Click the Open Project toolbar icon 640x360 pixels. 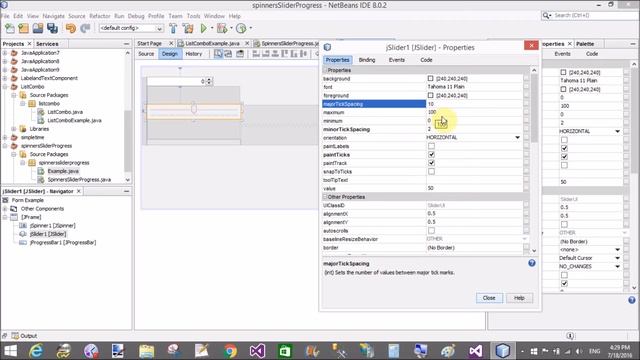coord(38,28)
